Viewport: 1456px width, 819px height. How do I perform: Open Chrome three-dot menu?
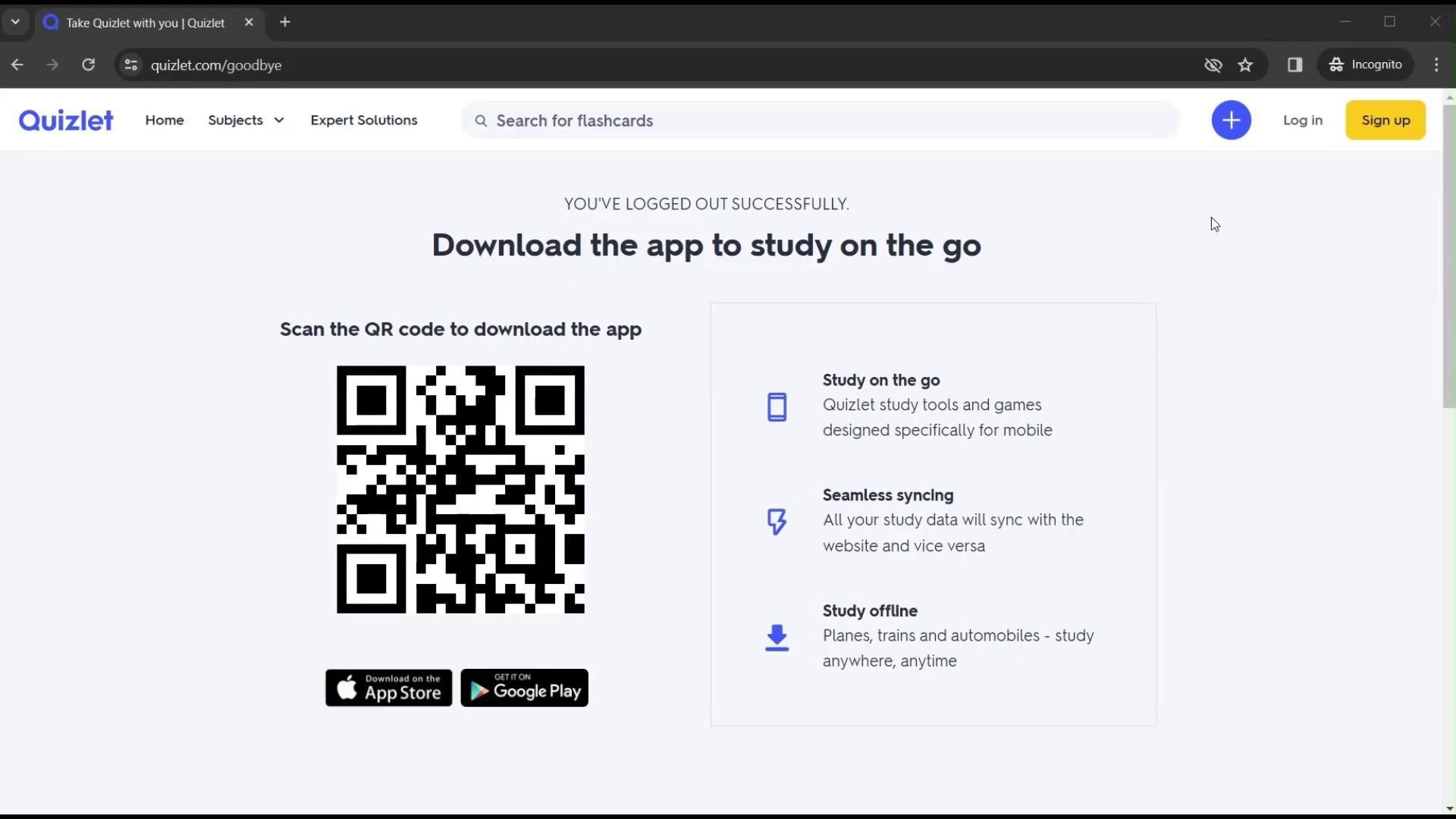[x=1436, y=65]
